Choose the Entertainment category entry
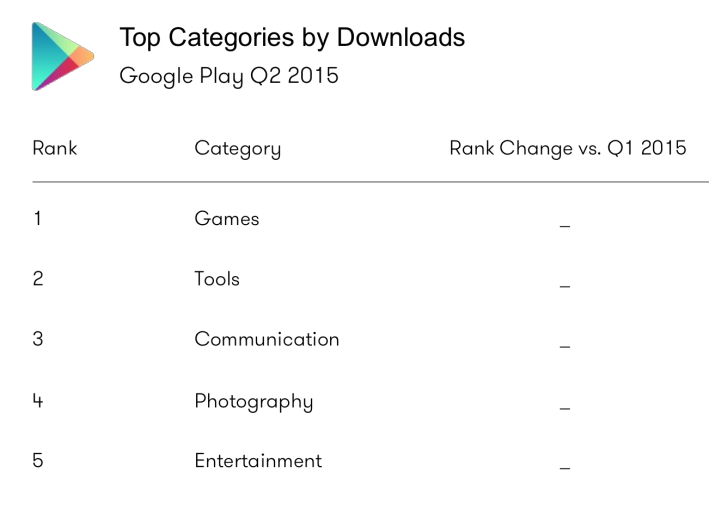The image size is (726, 508). point(258,461)
